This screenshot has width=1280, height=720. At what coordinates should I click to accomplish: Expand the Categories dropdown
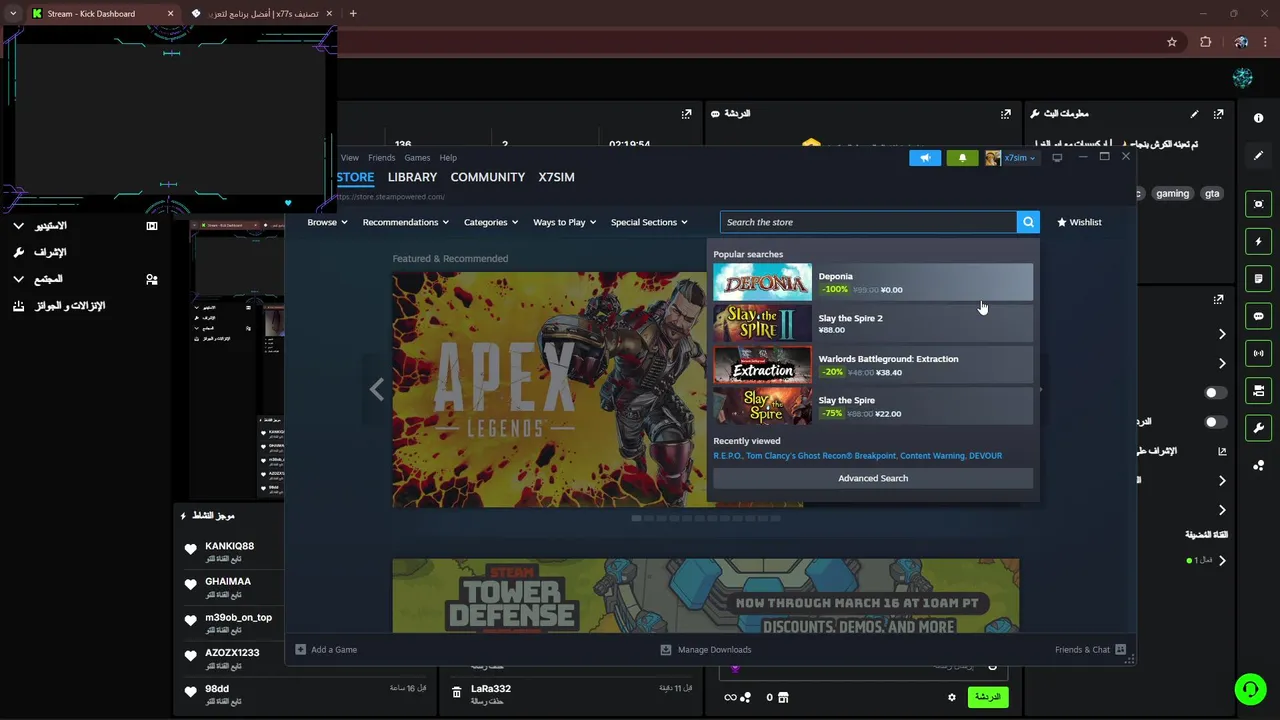[490, 222]
